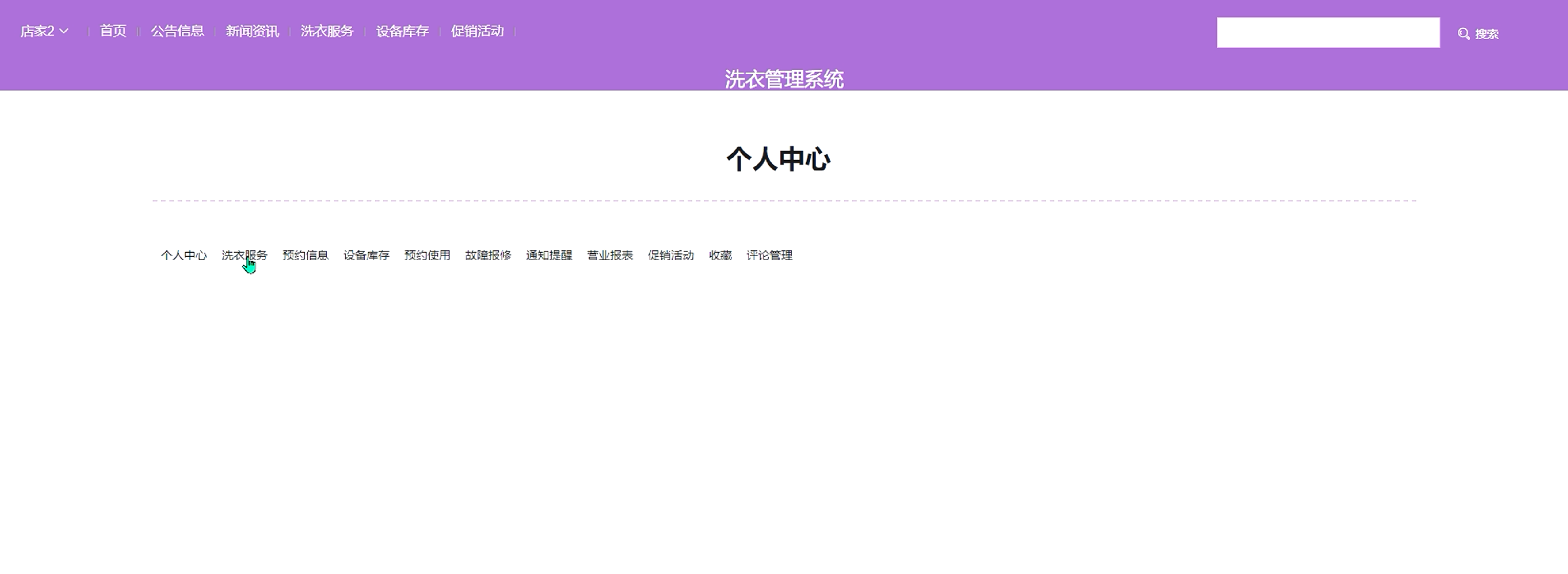Select the 个人中心 tab link

183,255
